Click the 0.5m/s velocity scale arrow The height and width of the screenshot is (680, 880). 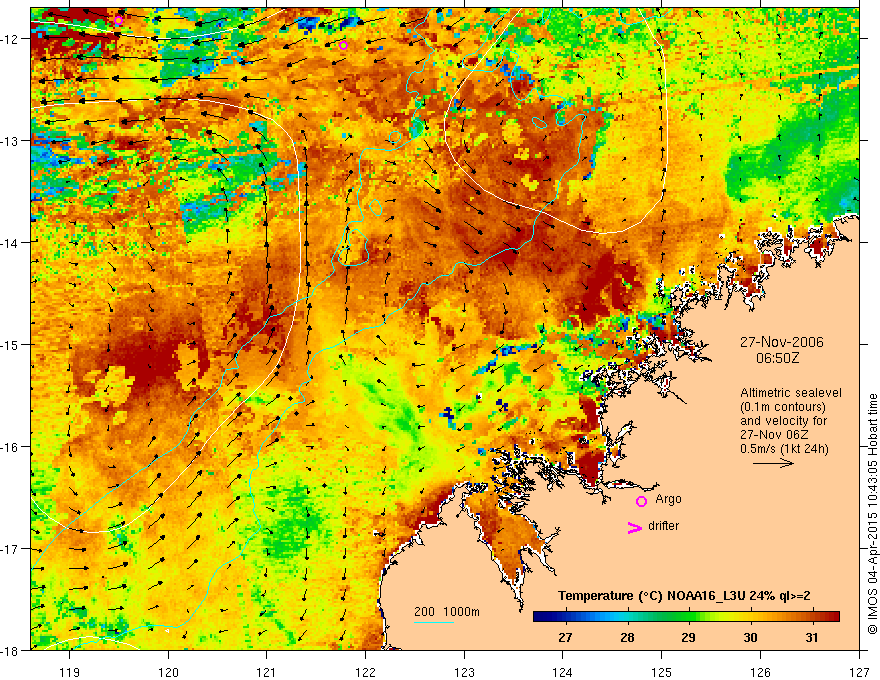(773, 463)
